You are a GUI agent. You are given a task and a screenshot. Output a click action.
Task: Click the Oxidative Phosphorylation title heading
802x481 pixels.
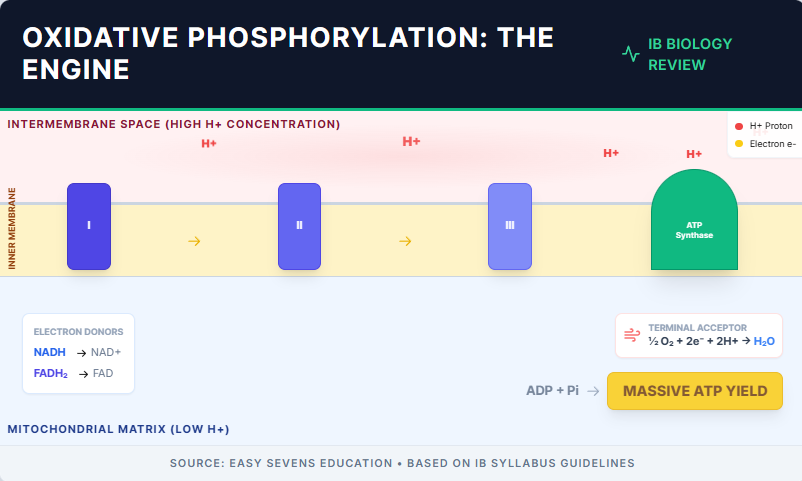[288, 53]
